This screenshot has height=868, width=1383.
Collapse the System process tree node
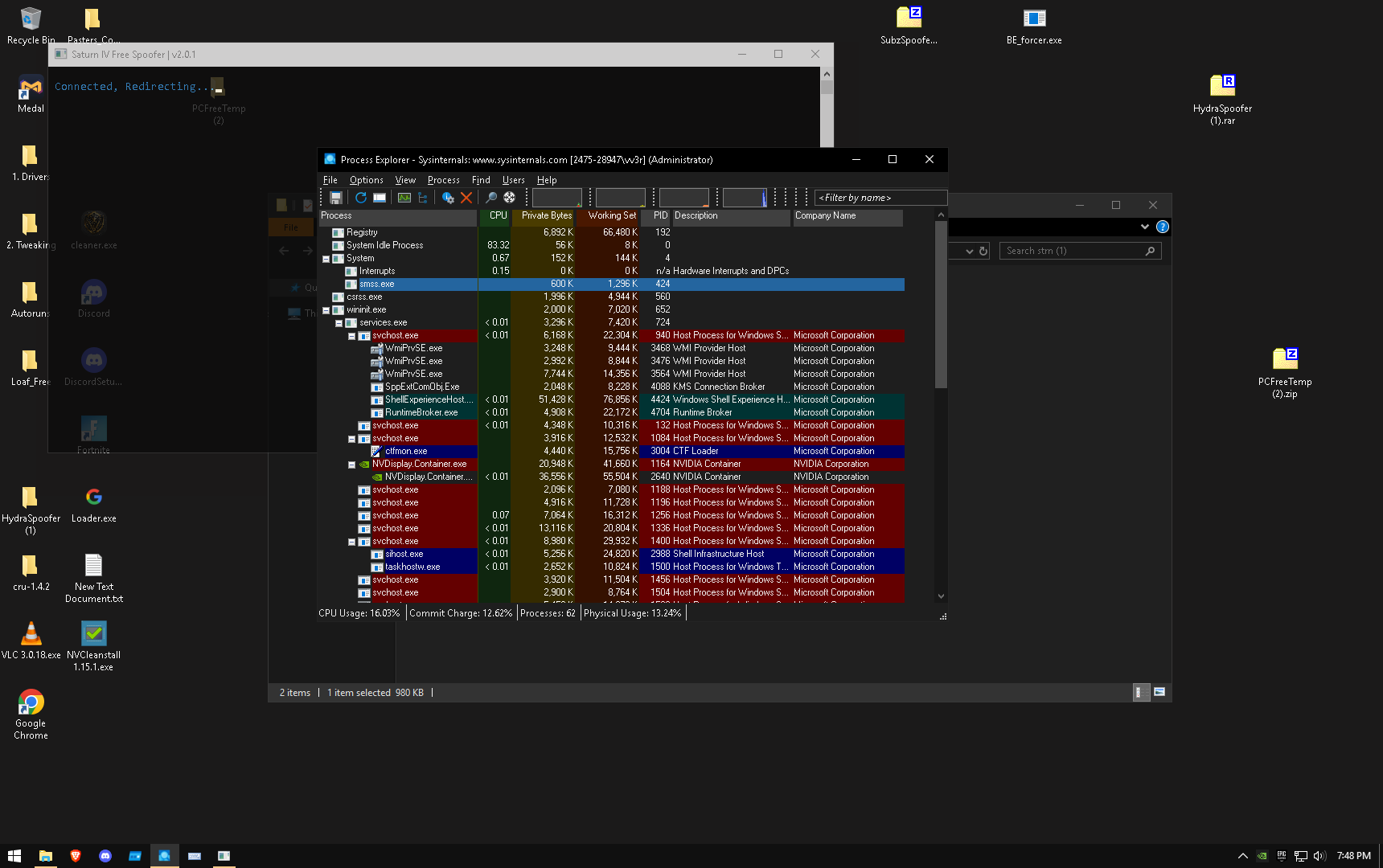click(x=326, y=259)
